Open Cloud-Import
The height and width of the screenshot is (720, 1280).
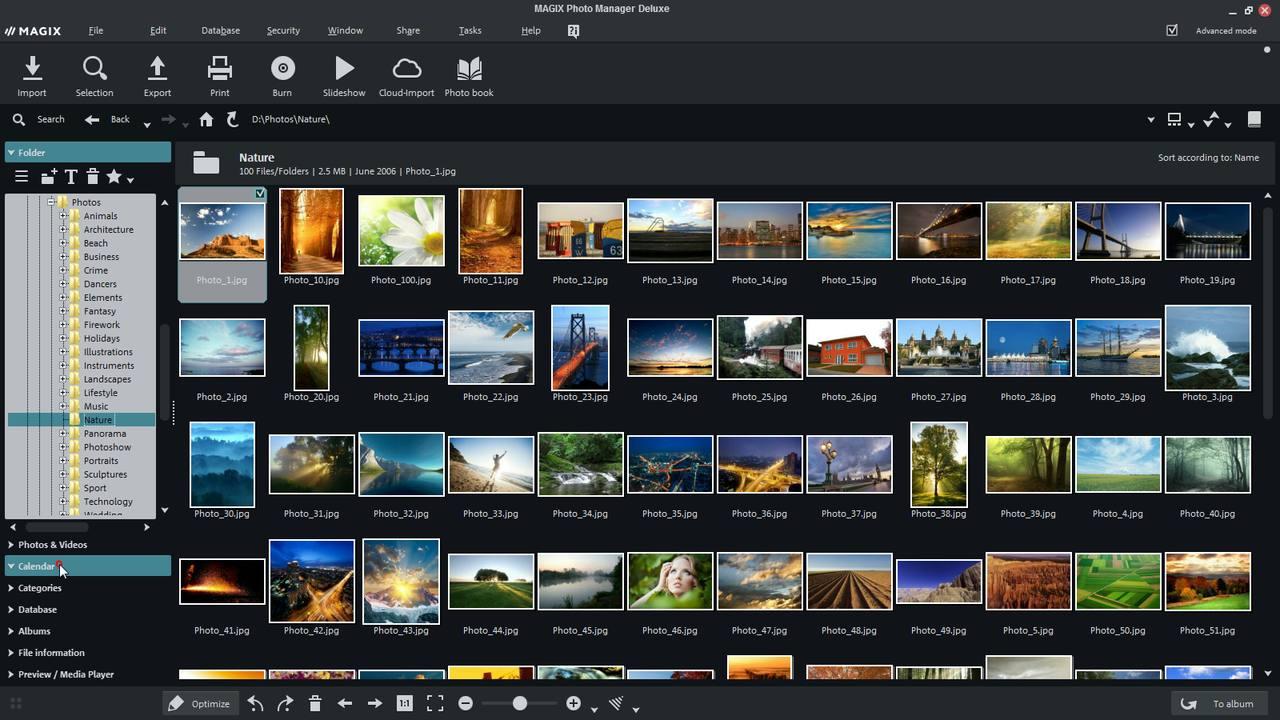coord(406,77)
